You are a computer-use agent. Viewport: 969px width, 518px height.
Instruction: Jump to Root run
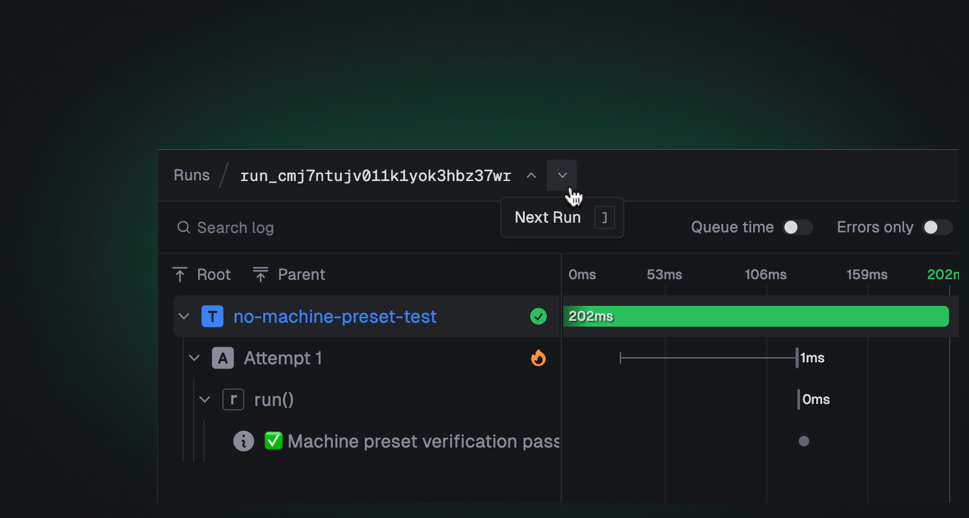click(x=202, y=274)
